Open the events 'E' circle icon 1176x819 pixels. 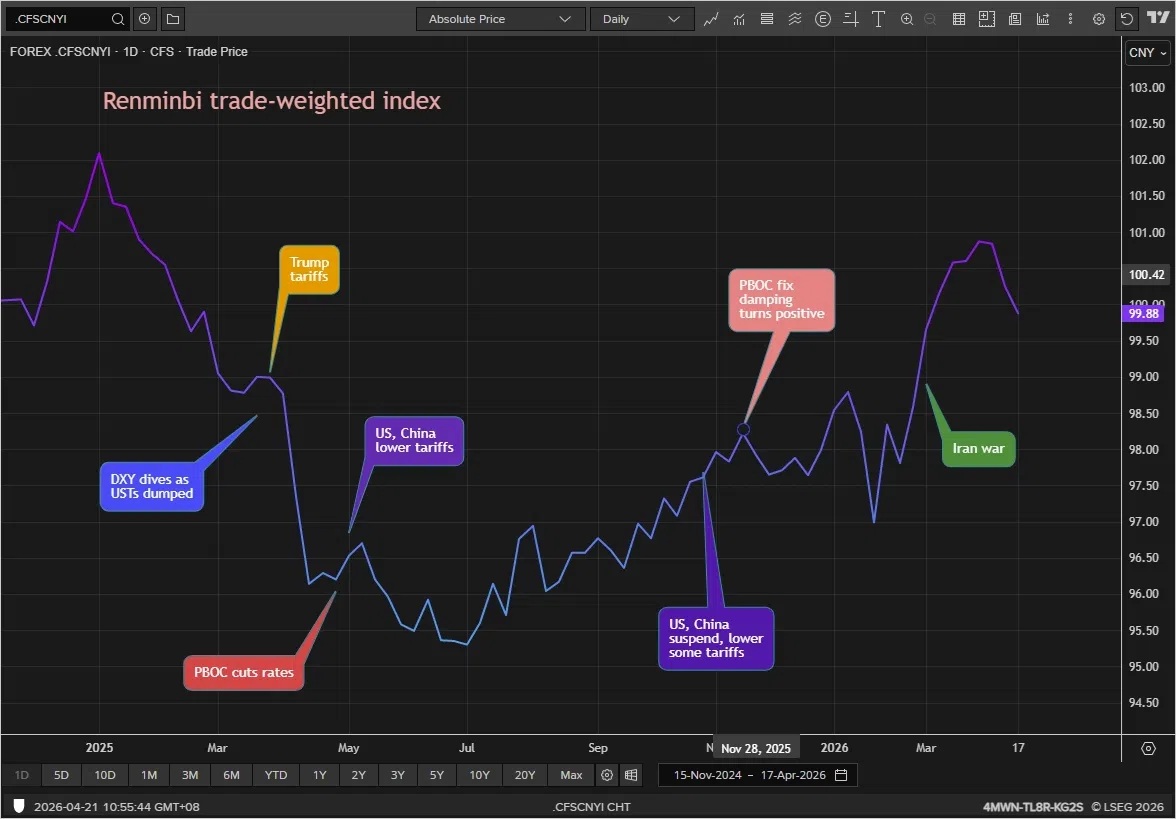823,19
